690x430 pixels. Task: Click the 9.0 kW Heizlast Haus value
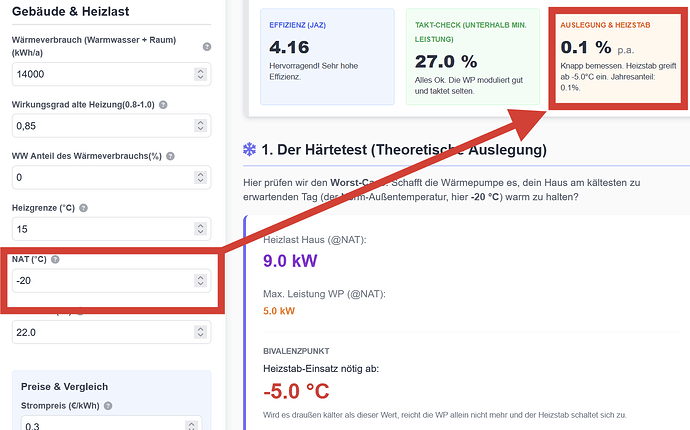[x=290, y=261]
